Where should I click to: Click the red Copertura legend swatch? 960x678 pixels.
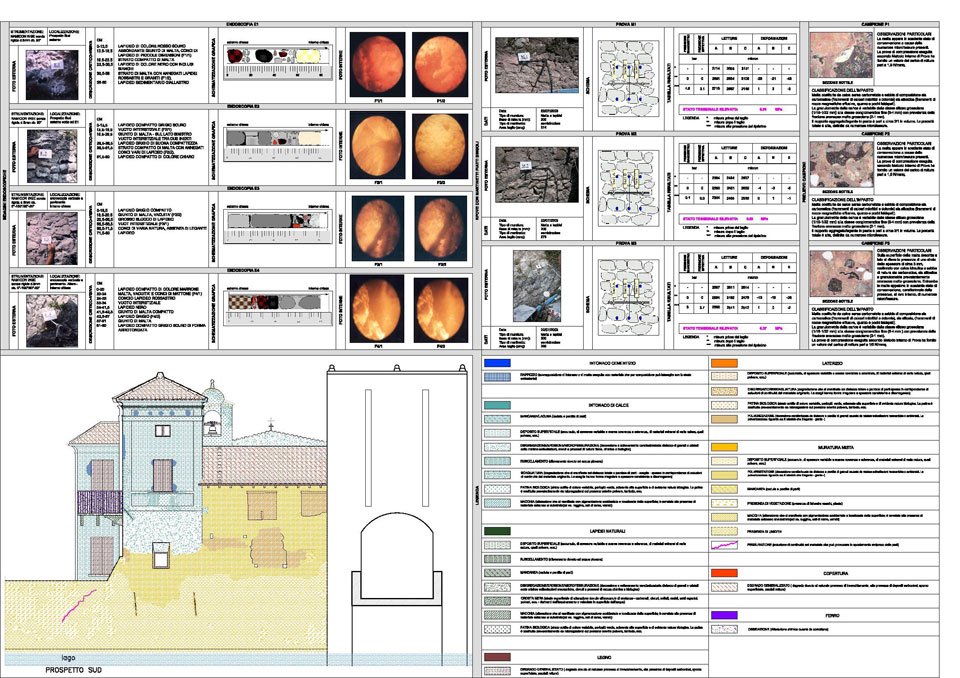(724, 573)
